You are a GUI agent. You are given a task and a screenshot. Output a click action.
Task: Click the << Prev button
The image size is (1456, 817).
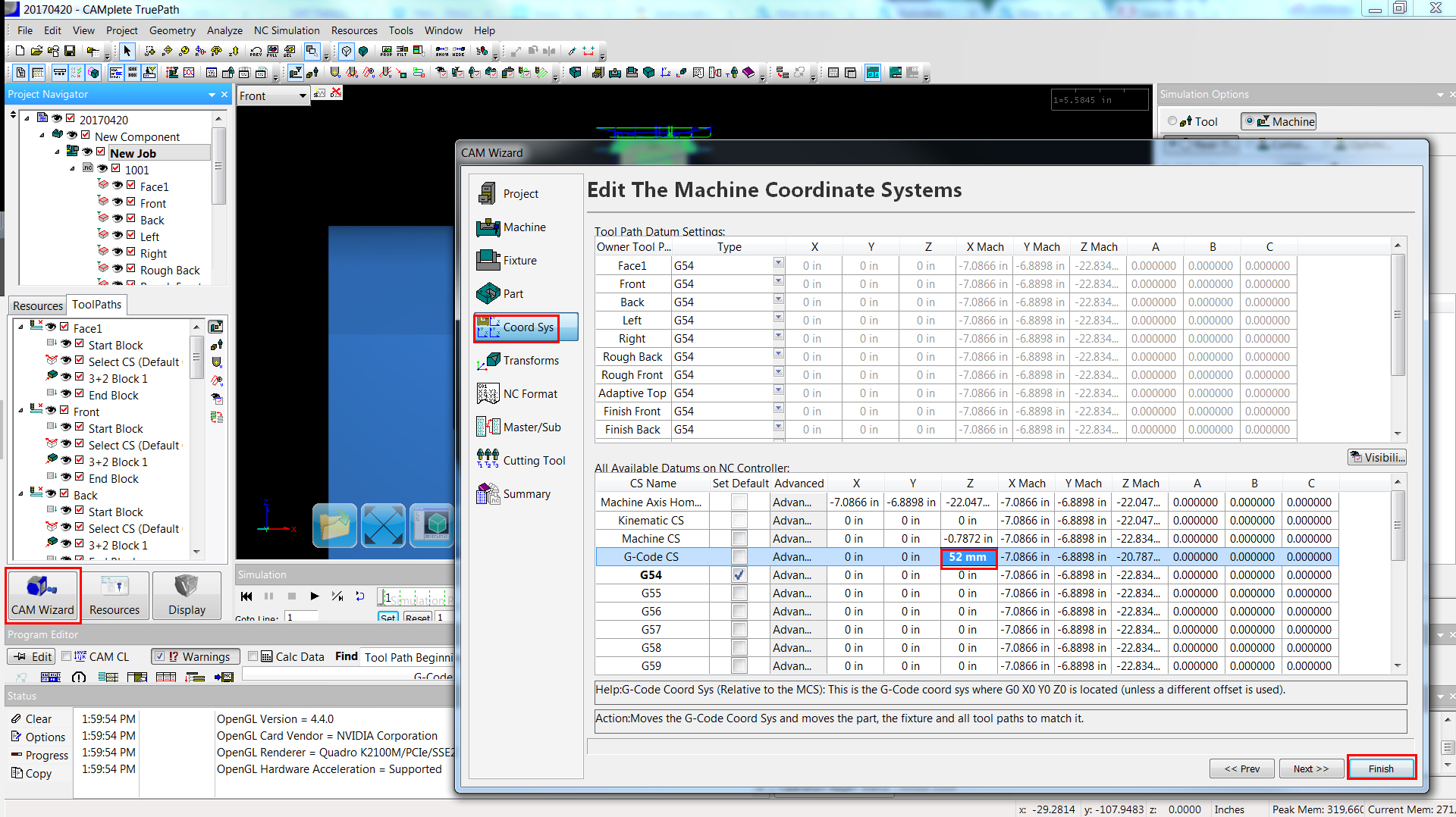click(1241, 768)
